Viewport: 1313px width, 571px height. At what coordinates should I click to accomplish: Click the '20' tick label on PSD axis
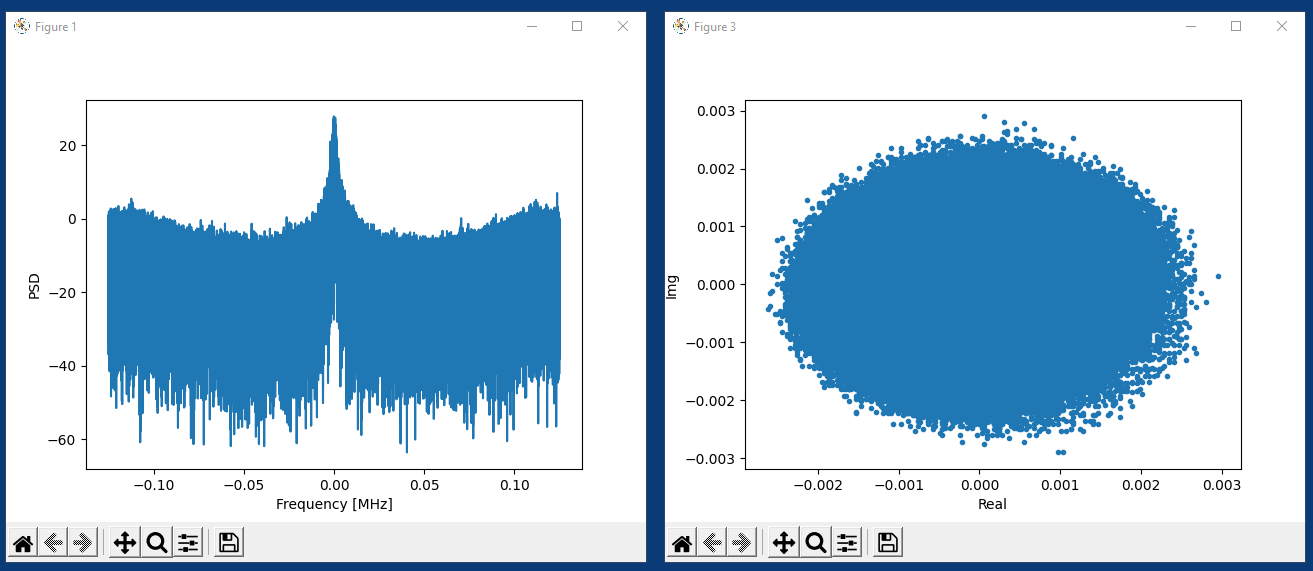[x=70, y=145]
